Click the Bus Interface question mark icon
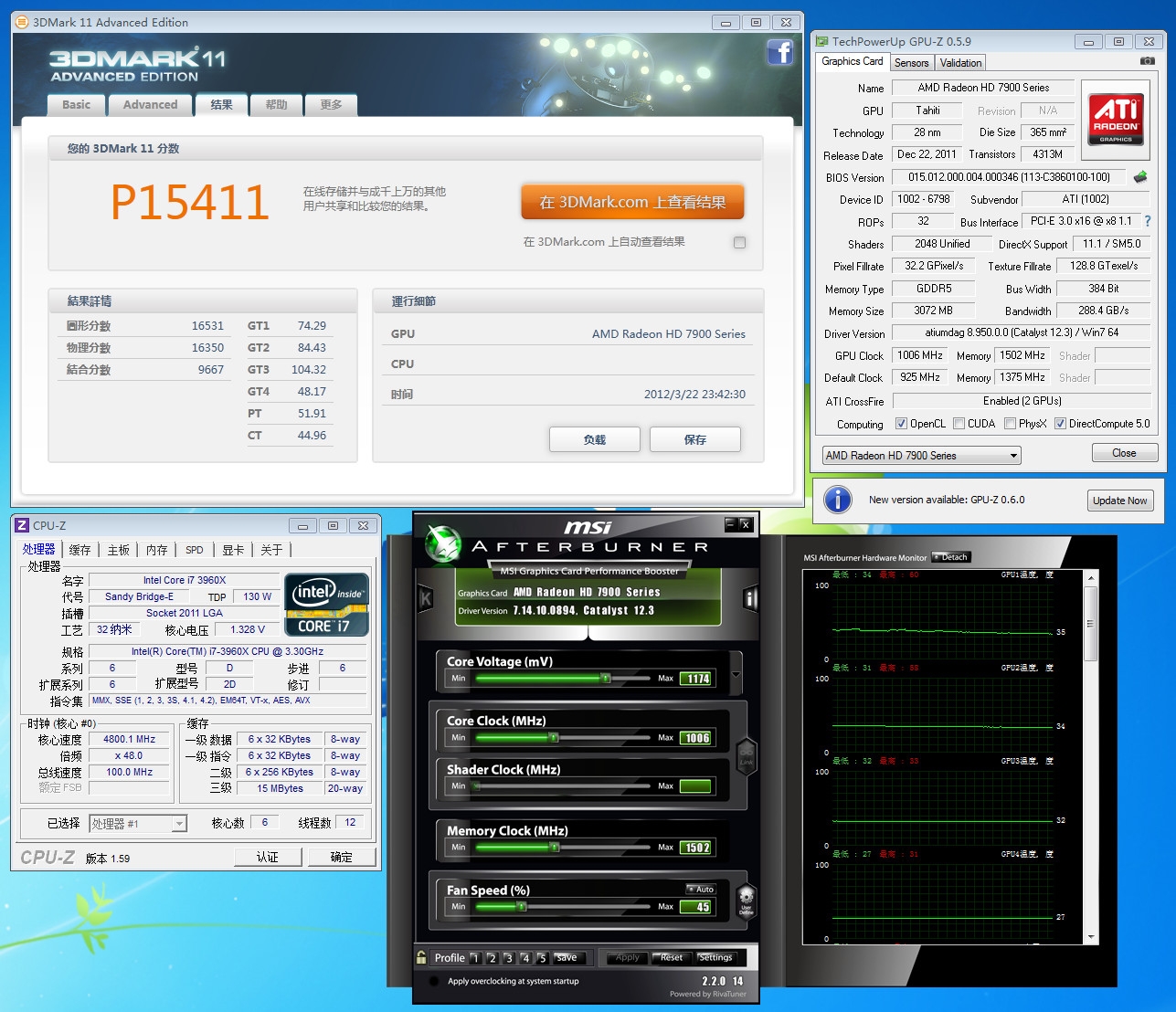 point(1148,221)
